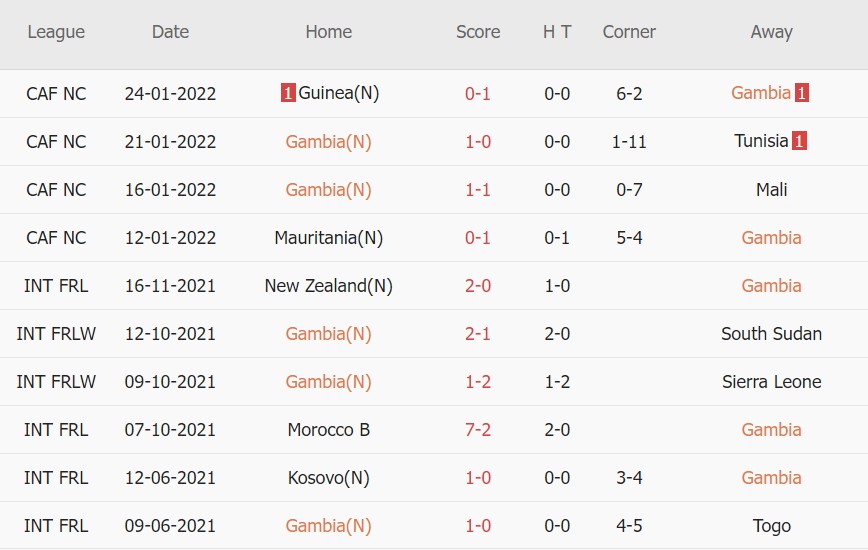
Task: Click red card badge beside Guinea(N)
Action: click(x=288, y=94)
